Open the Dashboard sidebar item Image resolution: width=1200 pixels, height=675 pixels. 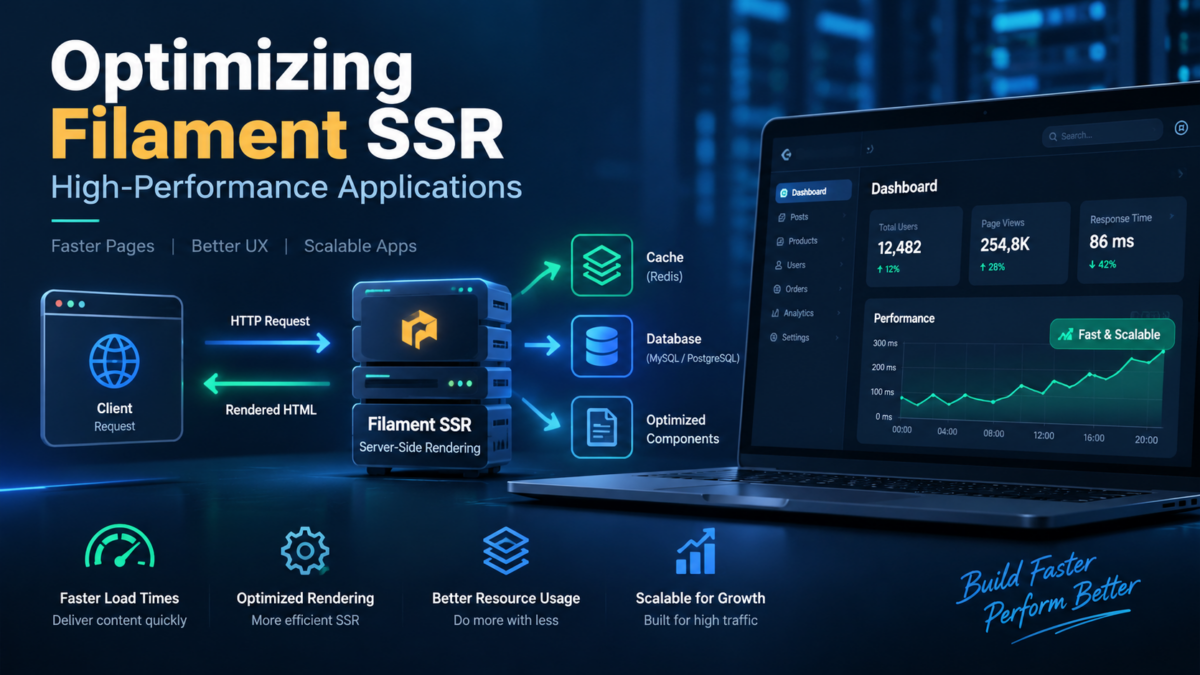(x=814, y=191)
